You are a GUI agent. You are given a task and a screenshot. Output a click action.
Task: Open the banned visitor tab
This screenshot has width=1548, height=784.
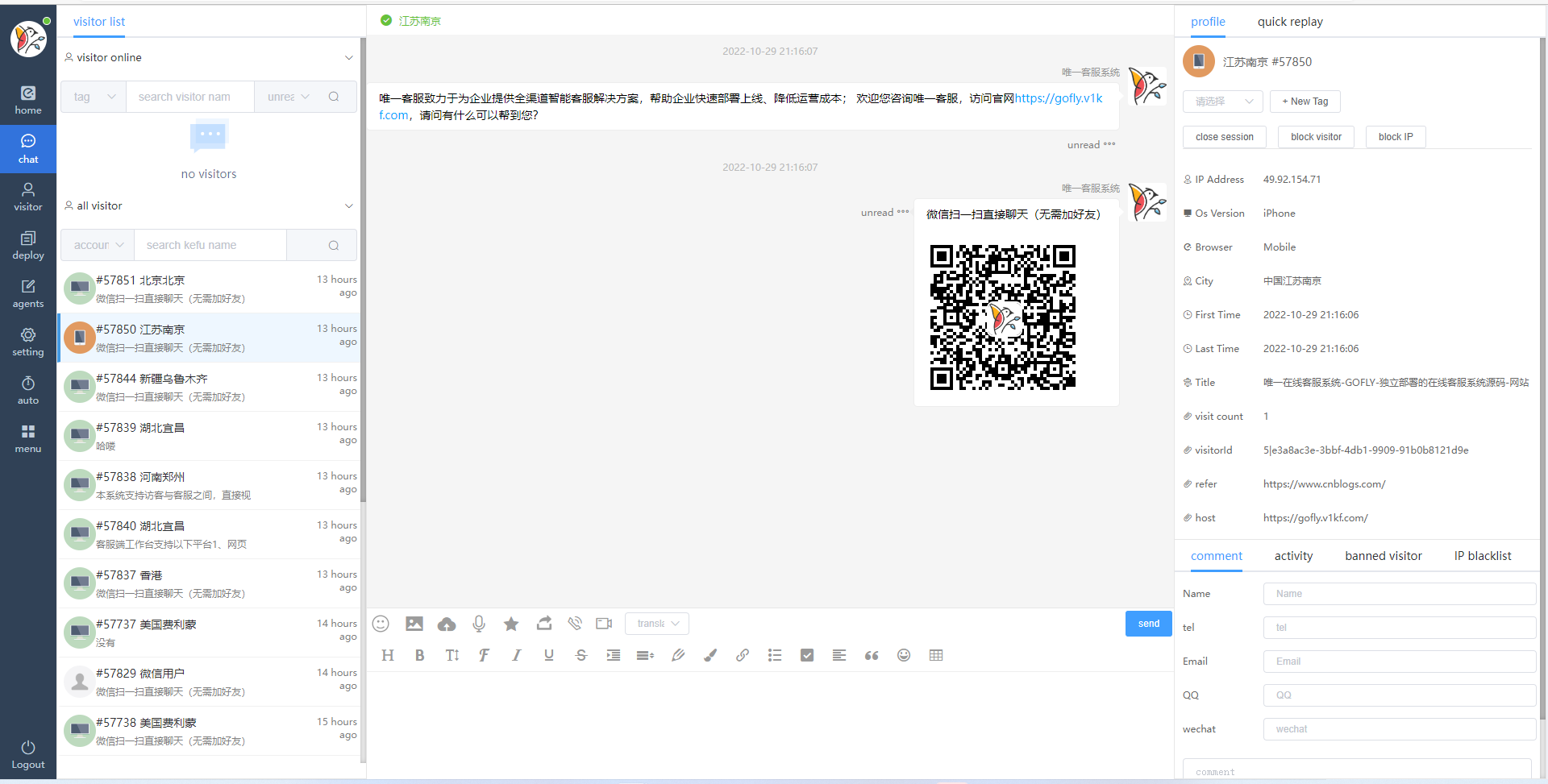(1384, 556)
